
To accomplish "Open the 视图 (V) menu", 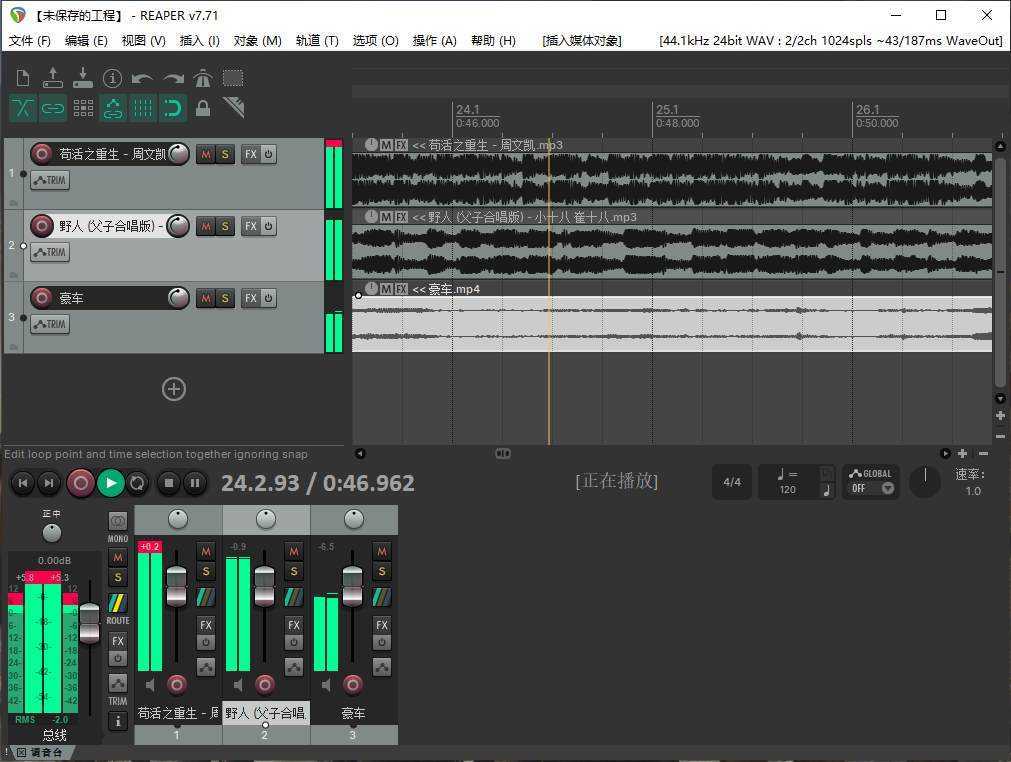I will click(143, 41).
